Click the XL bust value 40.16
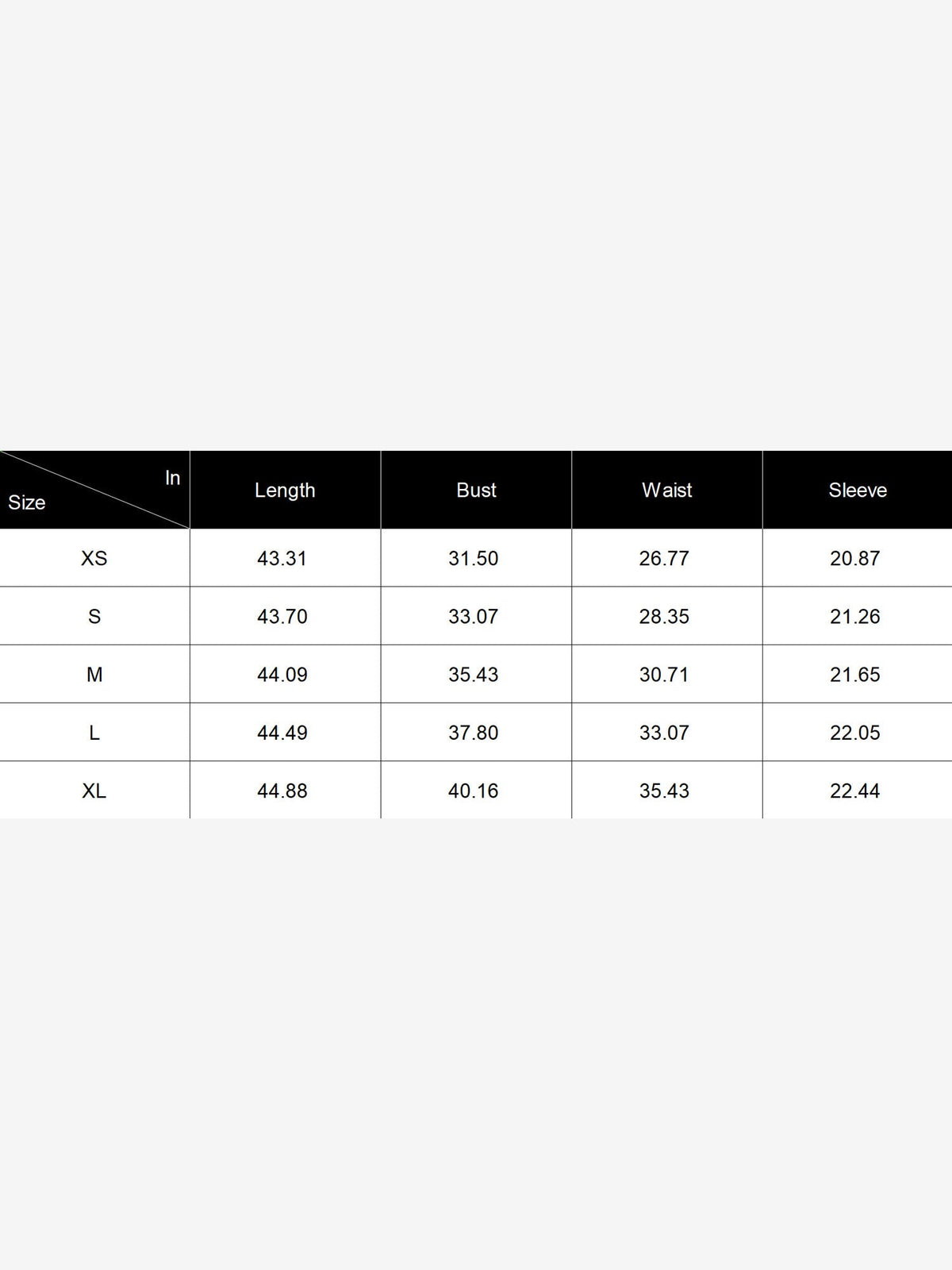This screenshot has height=1270, width=952. [473, 791]
